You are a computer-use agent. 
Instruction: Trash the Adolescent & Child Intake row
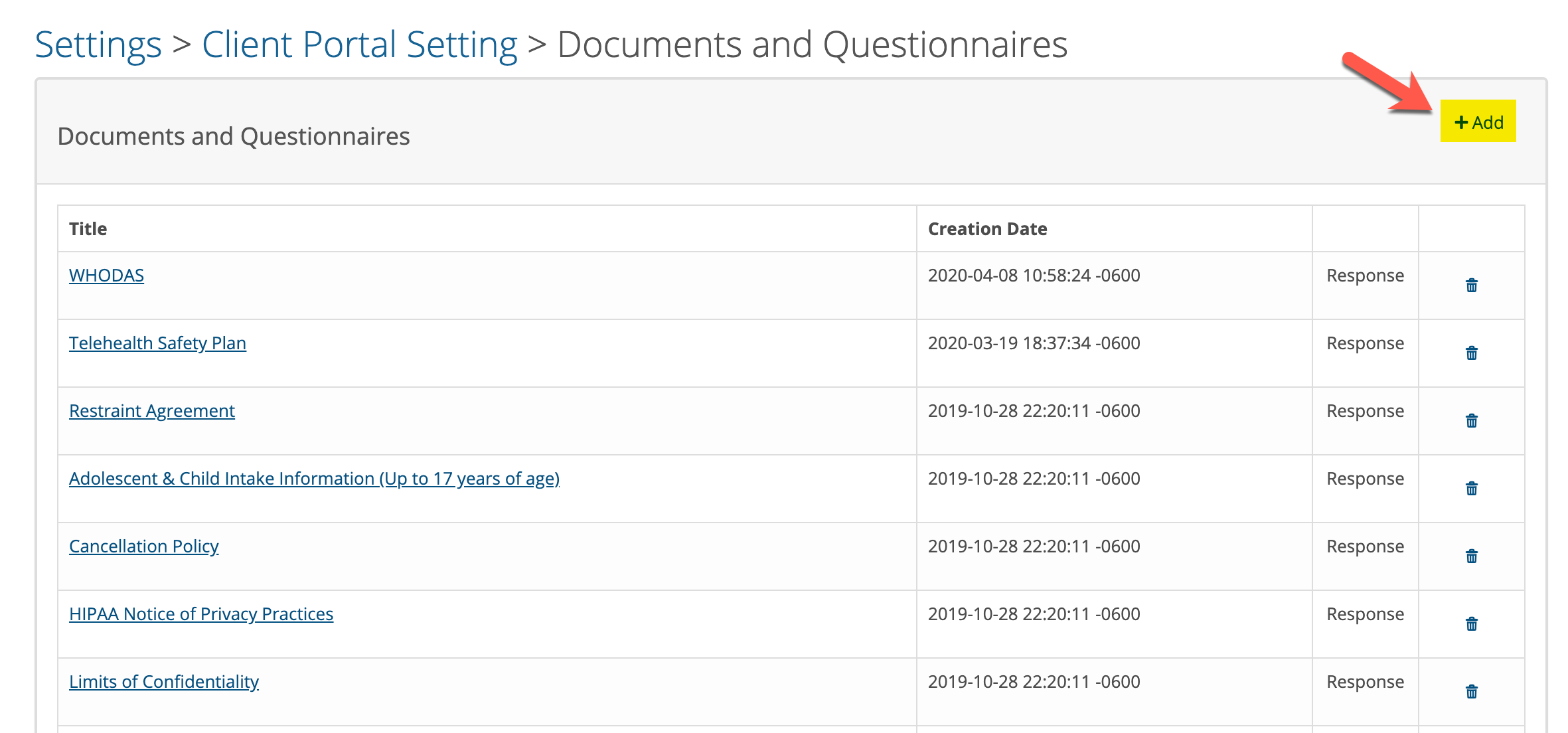(1471, 489)
